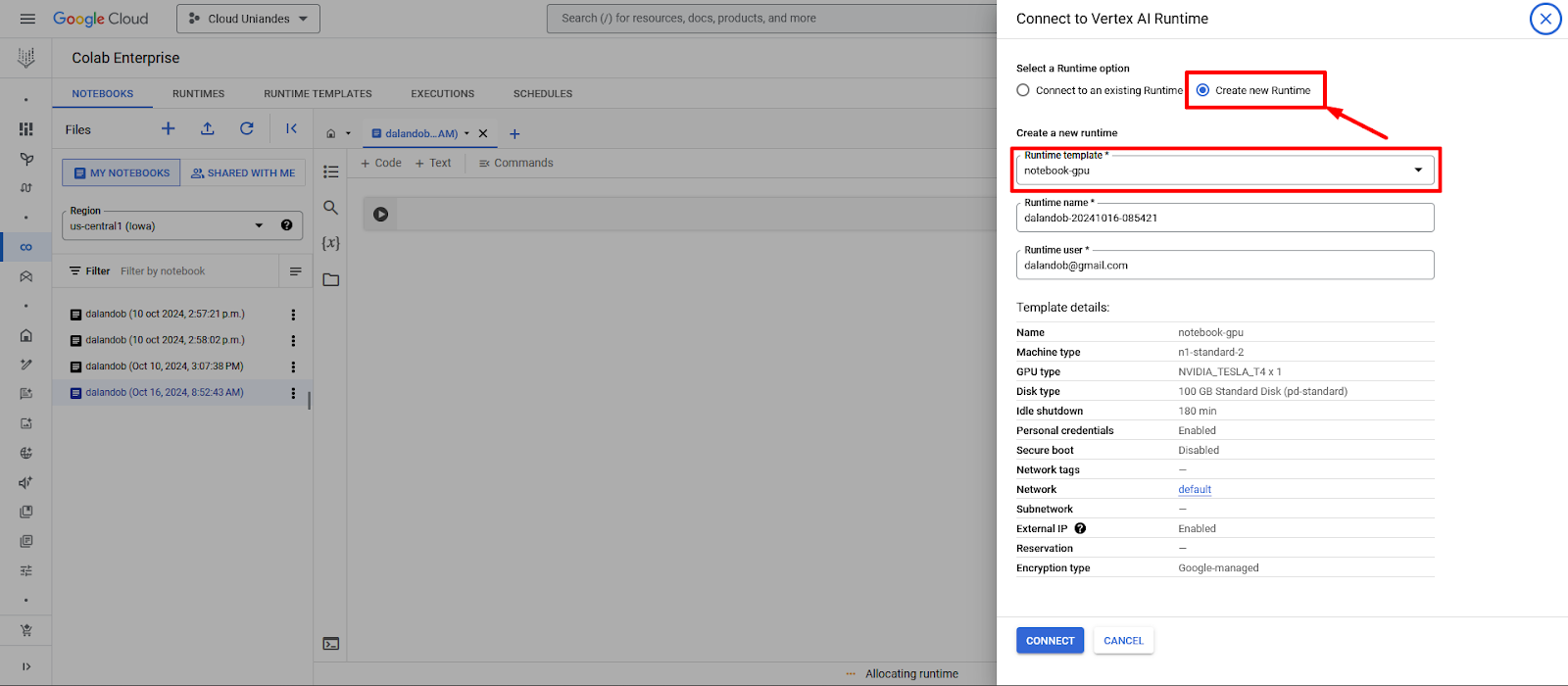
Task: Open the Runtime Templates tab
Action: (x=318, y=94)
